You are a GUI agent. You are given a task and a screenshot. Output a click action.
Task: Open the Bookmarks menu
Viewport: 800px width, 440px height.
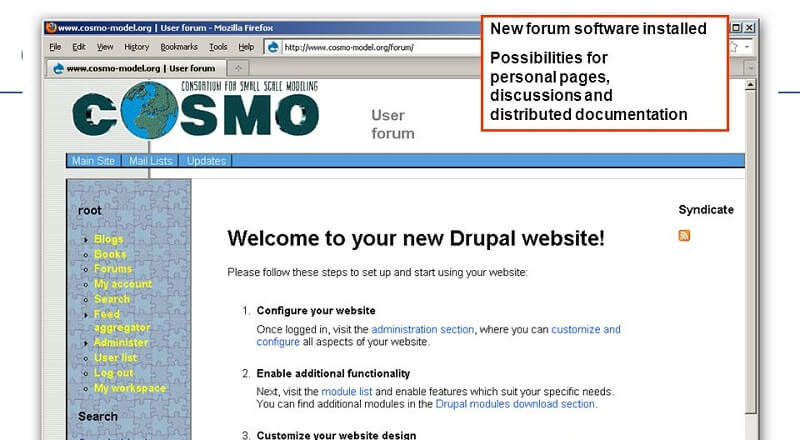(x=179, y=47)
